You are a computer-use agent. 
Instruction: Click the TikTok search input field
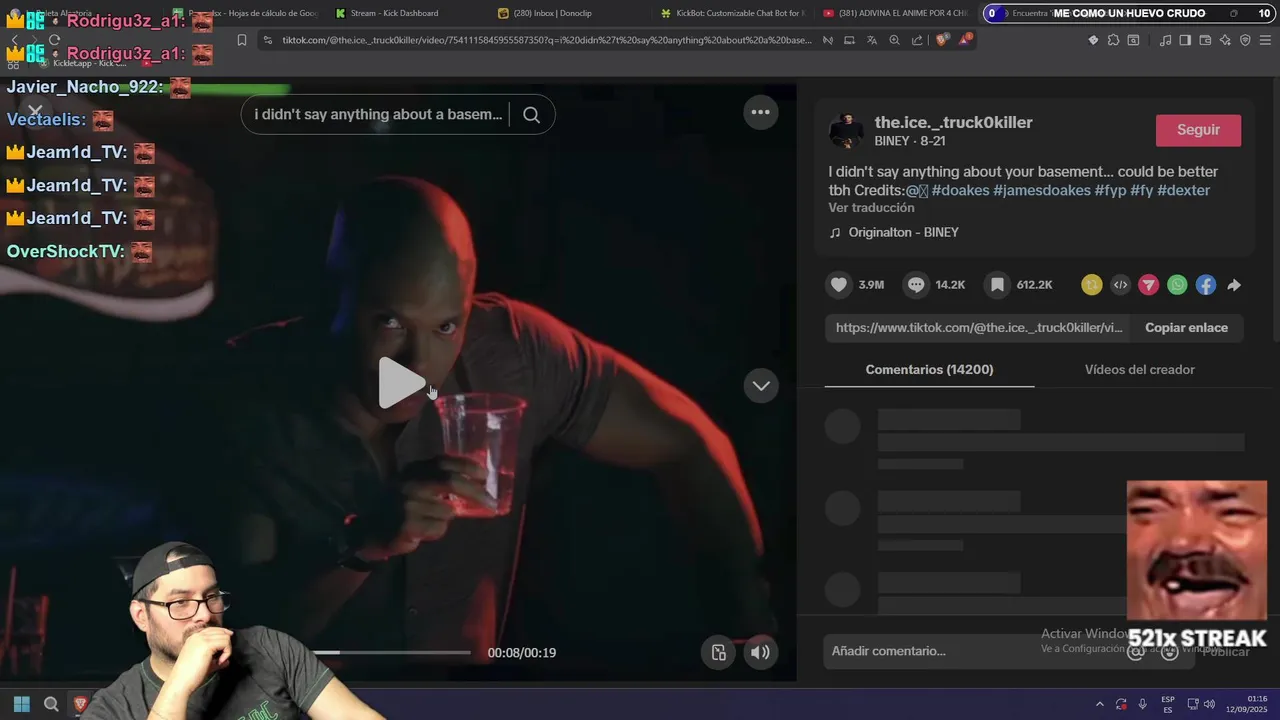(x=378, y=114)
